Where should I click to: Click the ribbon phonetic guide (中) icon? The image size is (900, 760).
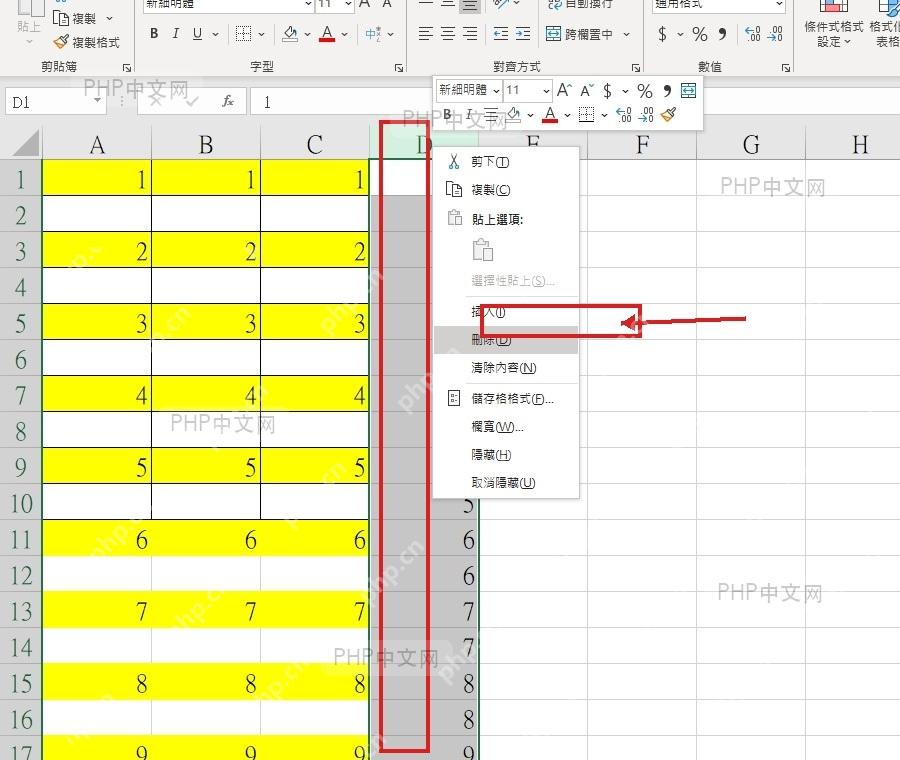click(x=373, y=34)
